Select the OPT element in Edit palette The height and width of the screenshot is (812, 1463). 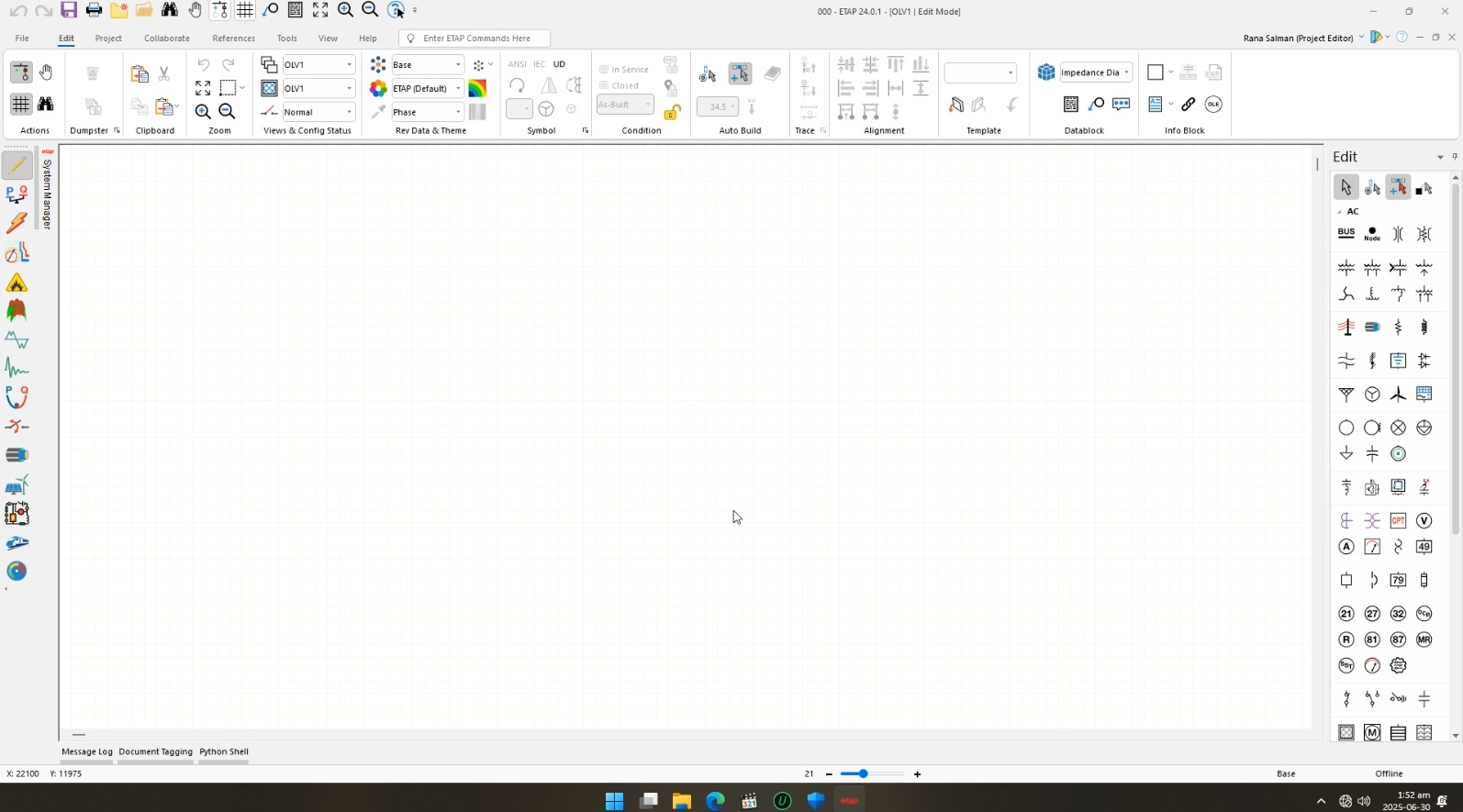click(x=1398, y=520)
